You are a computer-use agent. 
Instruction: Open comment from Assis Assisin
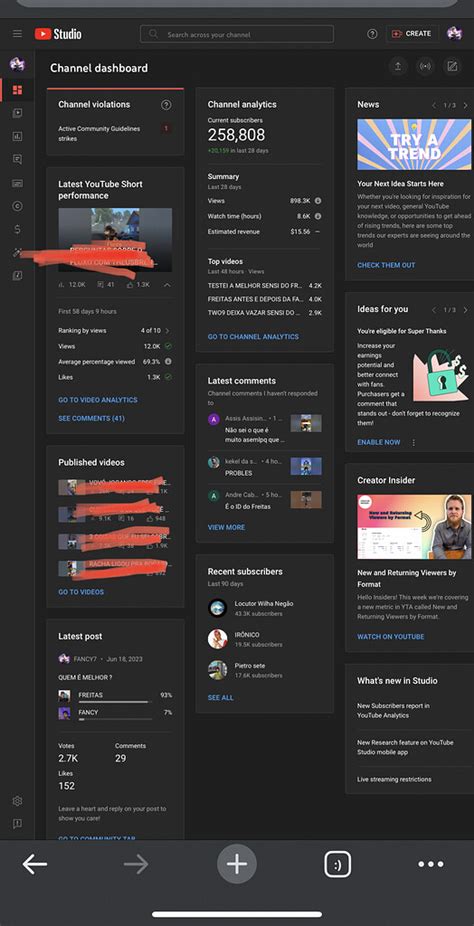coord(264,428)
